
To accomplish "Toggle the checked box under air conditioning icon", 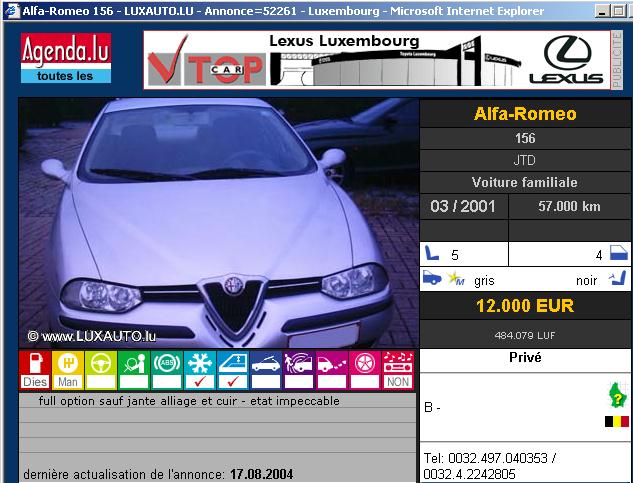I will tap(200, 382).
